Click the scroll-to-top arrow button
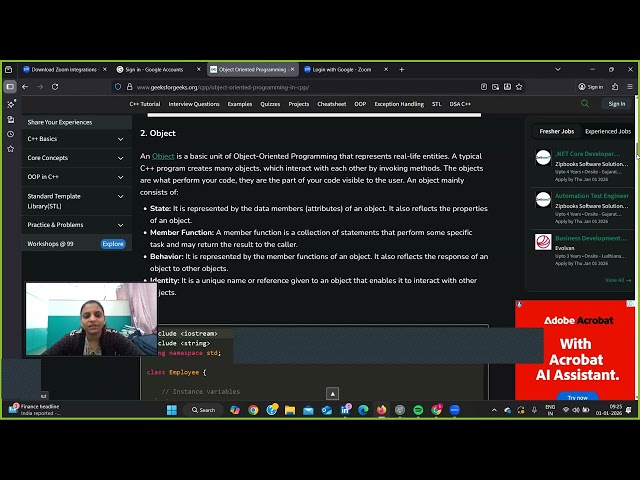 point(332,393)
